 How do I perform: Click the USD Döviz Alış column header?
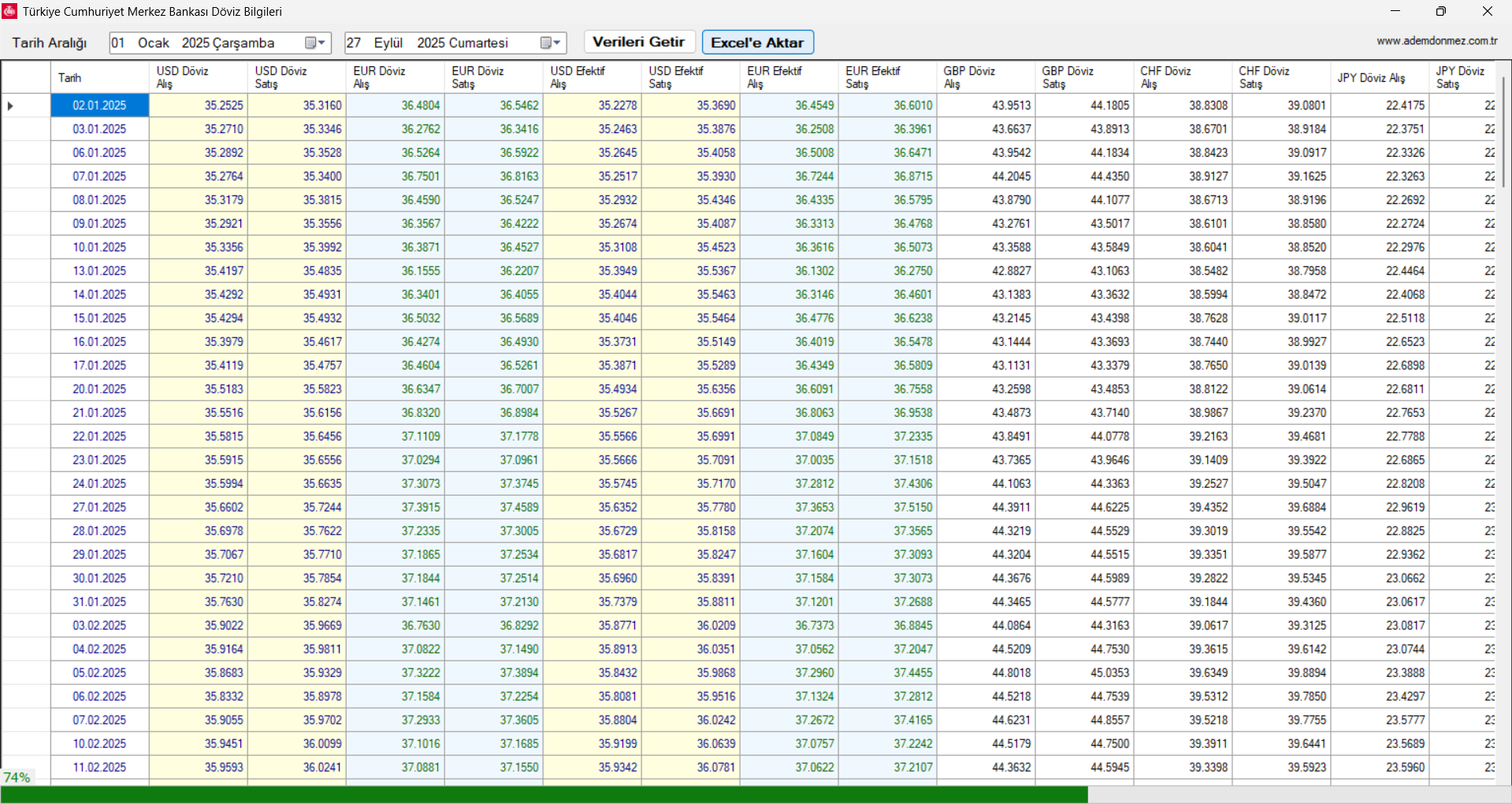(x=198, y=77)
